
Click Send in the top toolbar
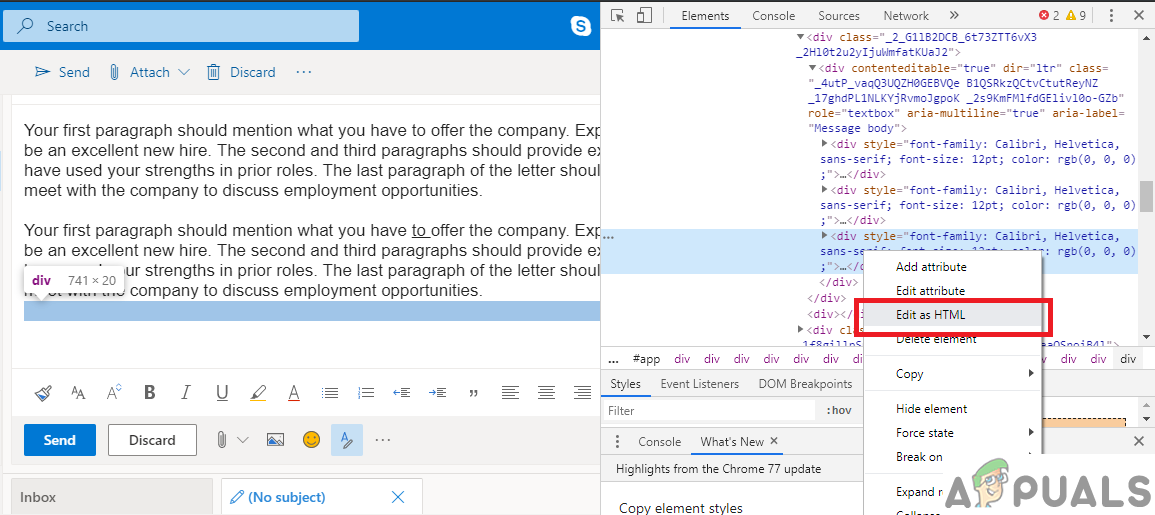pyautogui.click(x=63, y=72)
